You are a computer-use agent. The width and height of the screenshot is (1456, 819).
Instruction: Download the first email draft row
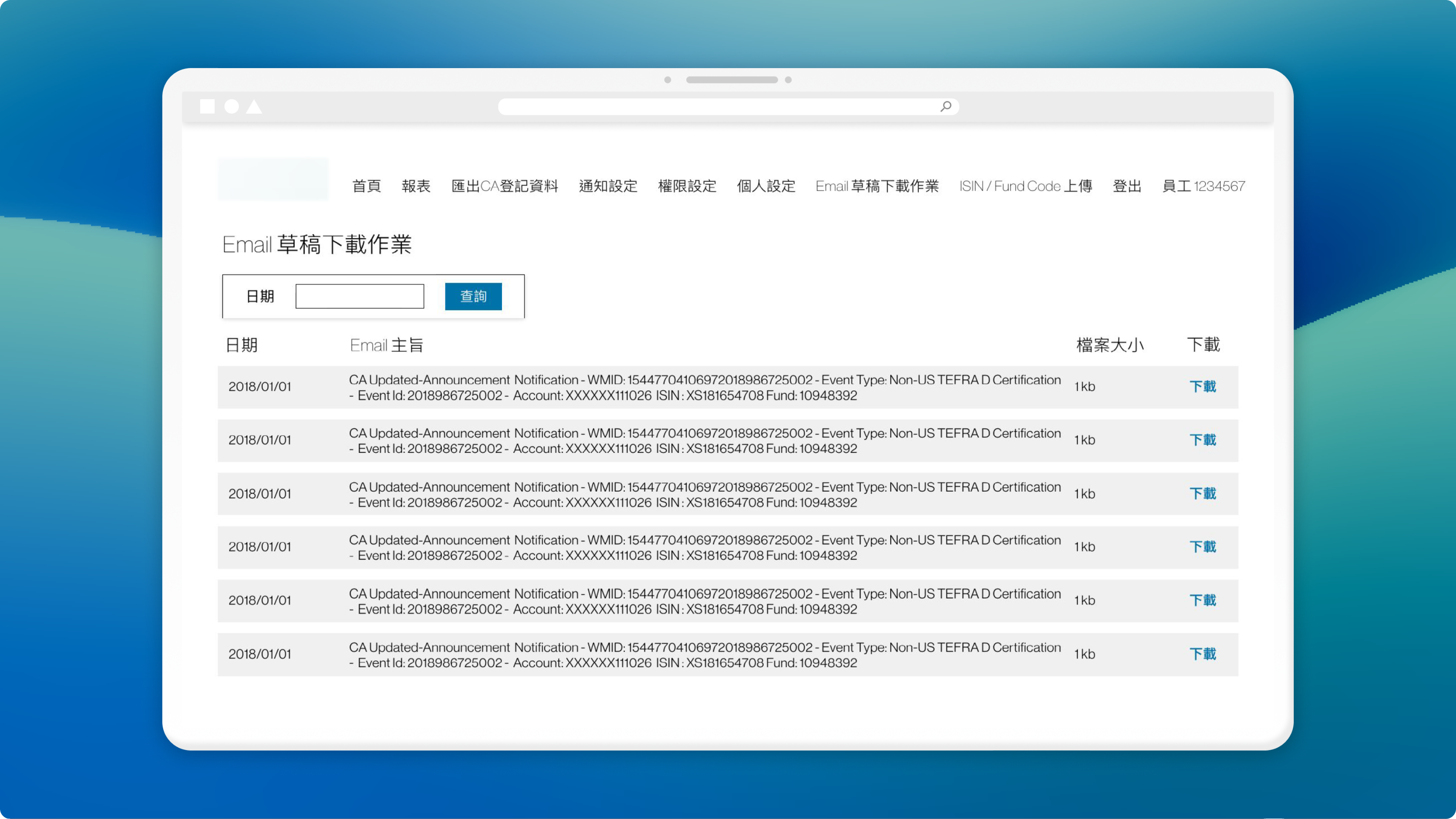[1203, 387]
